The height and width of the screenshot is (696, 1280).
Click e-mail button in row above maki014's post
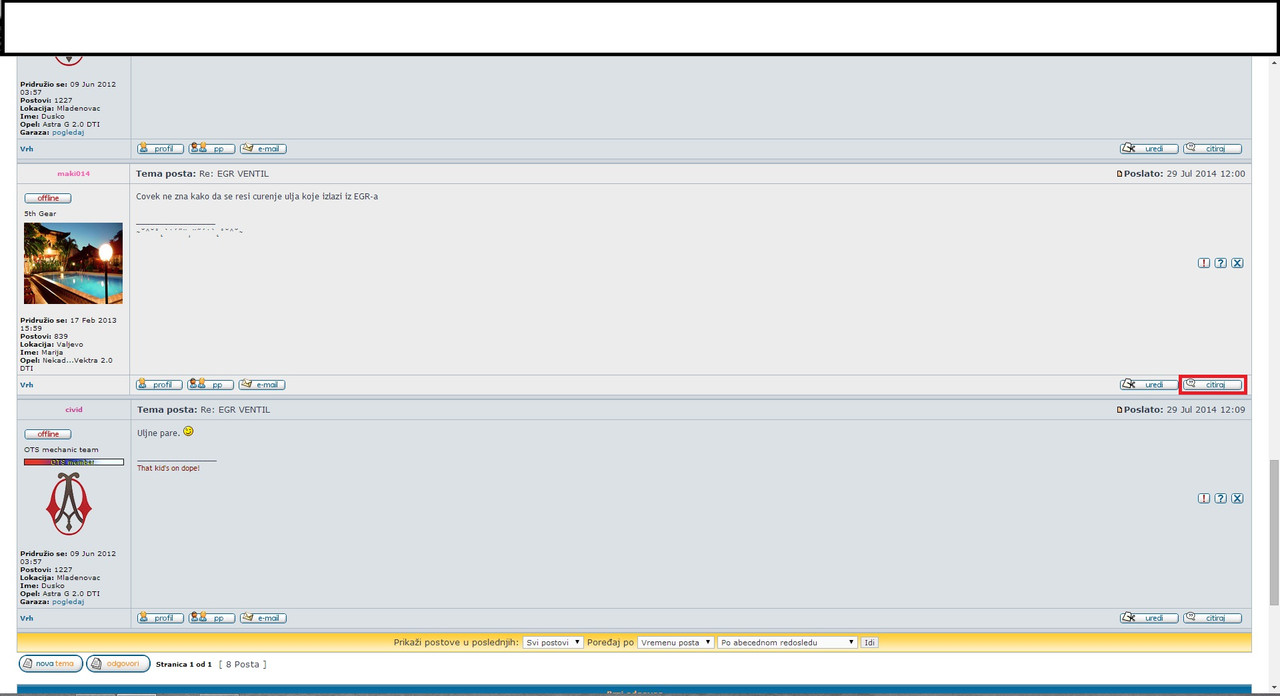coord(263,149)
